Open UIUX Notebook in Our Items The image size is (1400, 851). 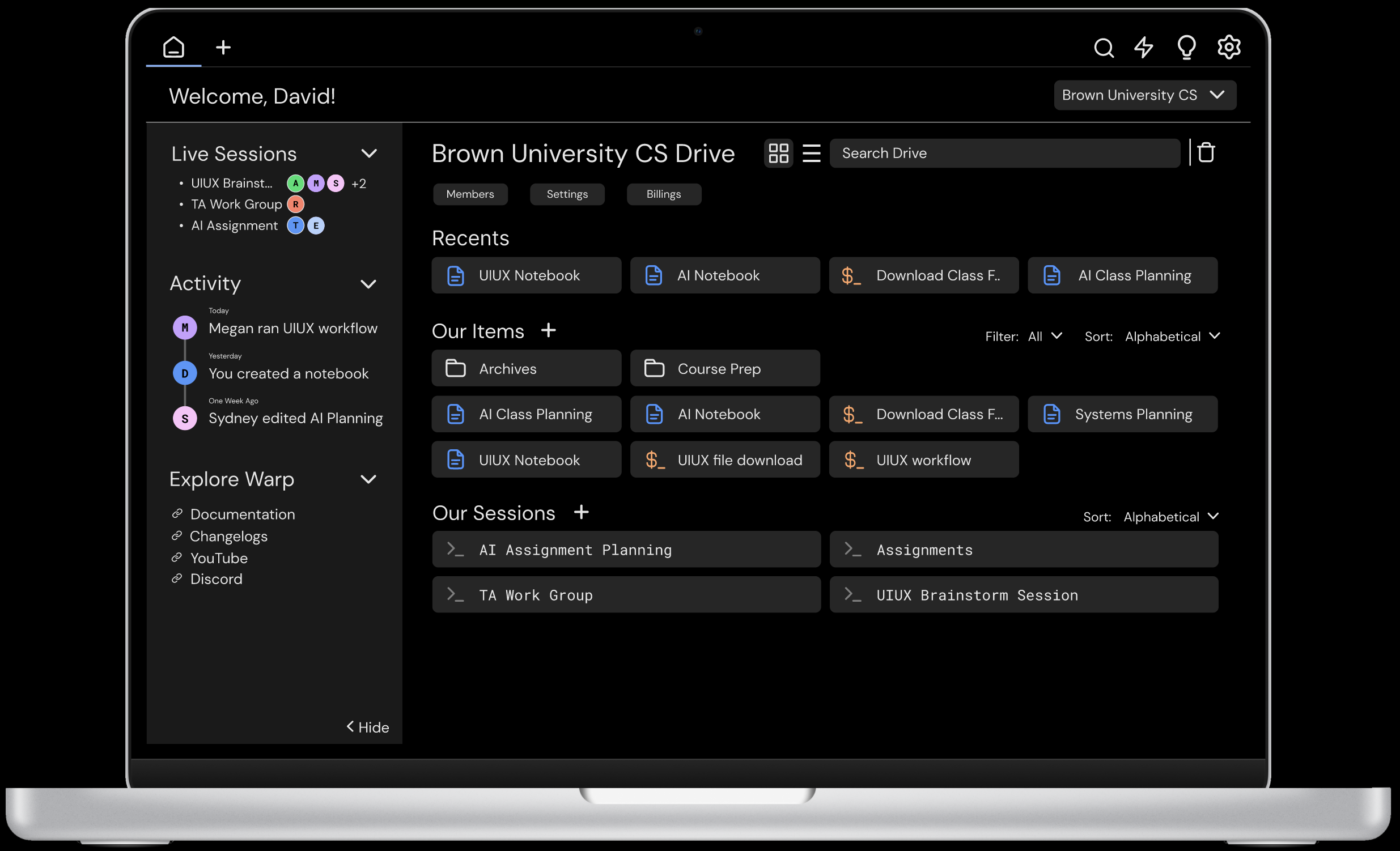(526, 459)
